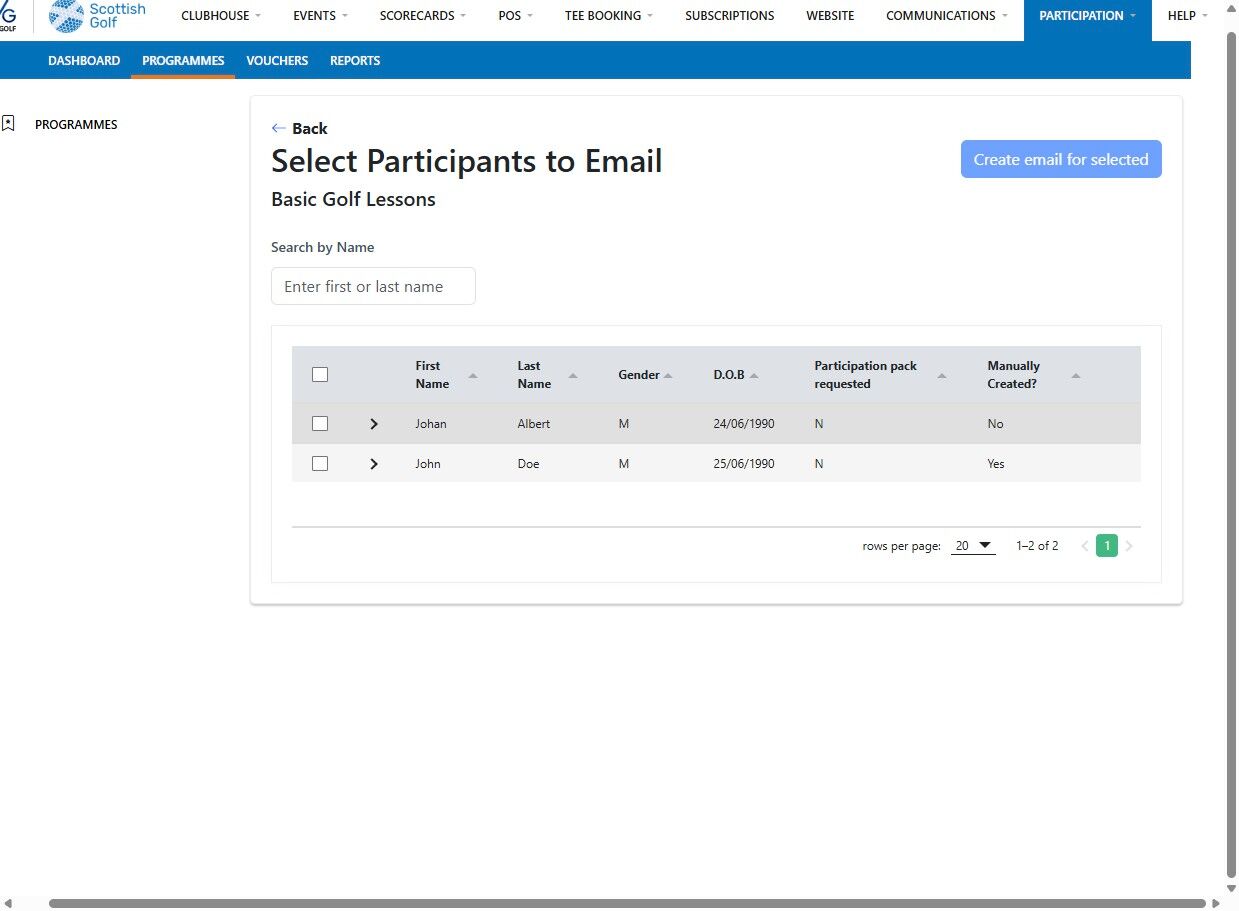Click the back arrow icon
The image size is (1239, 911).
[279, 128]
